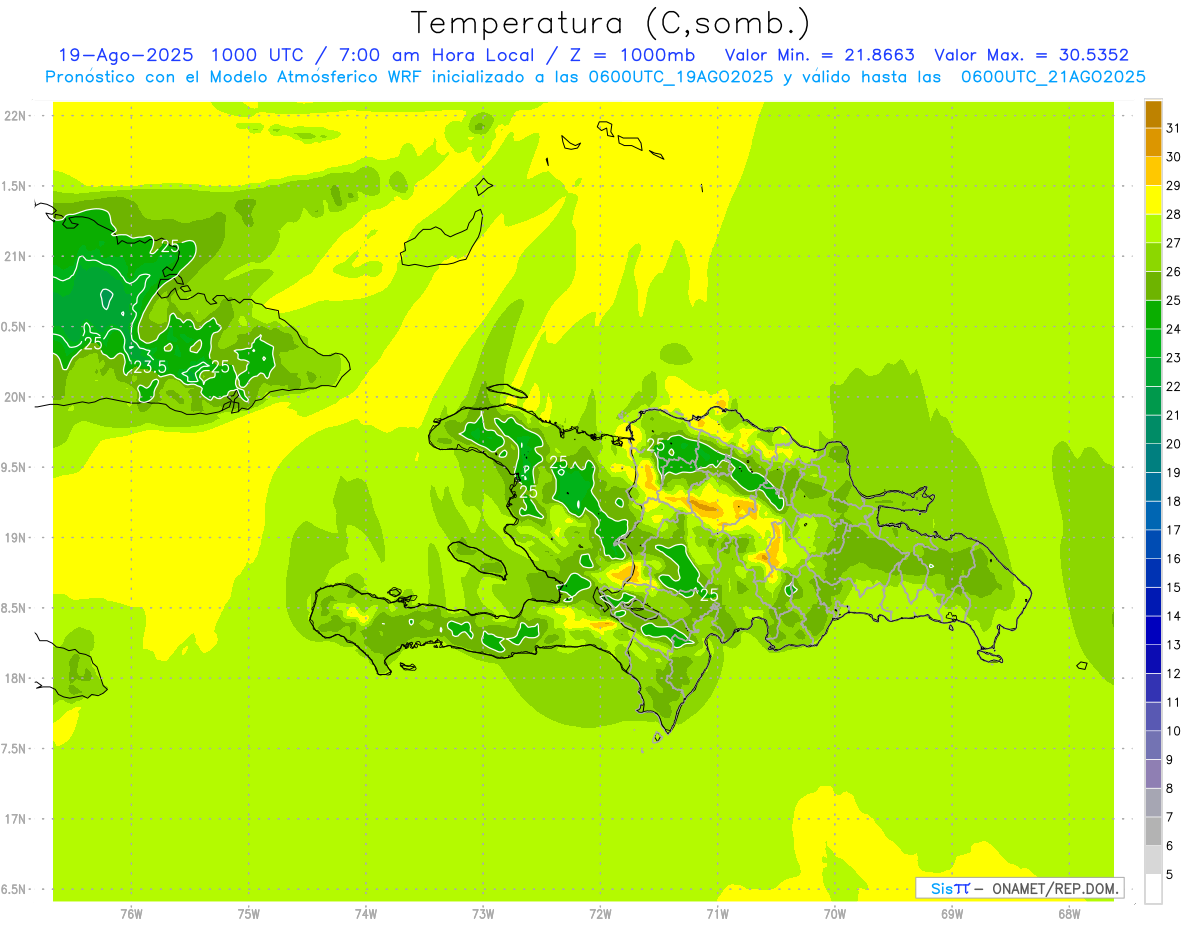
Task: Pick the green legend band between 24 and 25
Action: (x=1153, y=314)
